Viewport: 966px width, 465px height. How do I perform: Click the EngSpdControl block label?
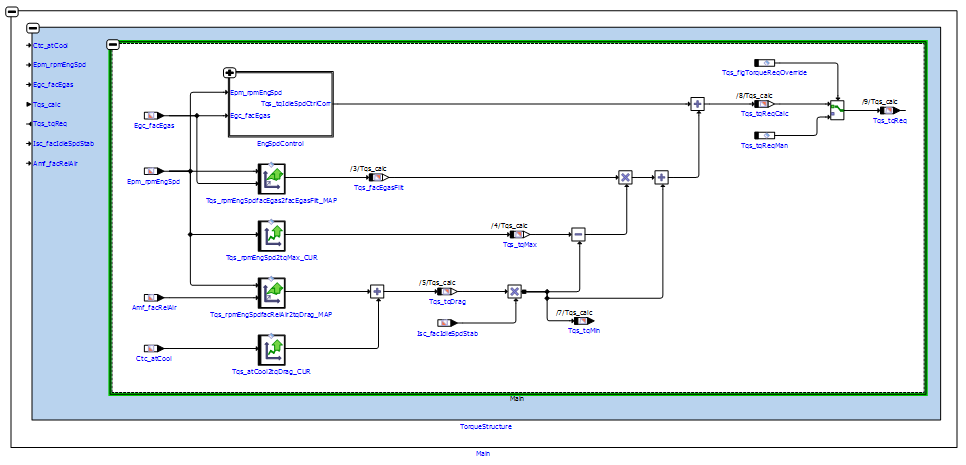coord(279,144)
